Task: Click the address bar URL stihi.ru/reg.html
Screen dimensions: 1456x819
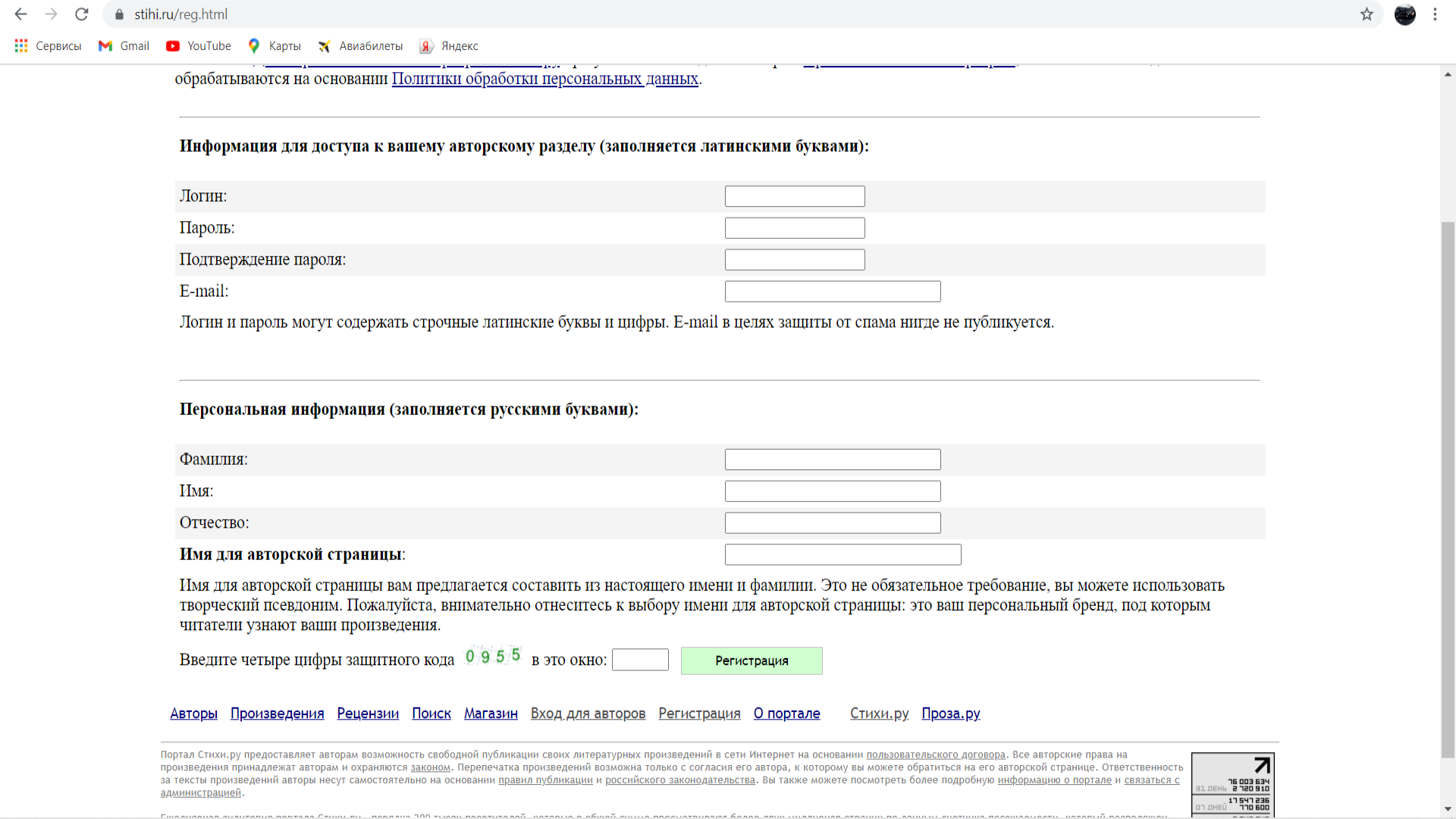Action: coord(180,14)
